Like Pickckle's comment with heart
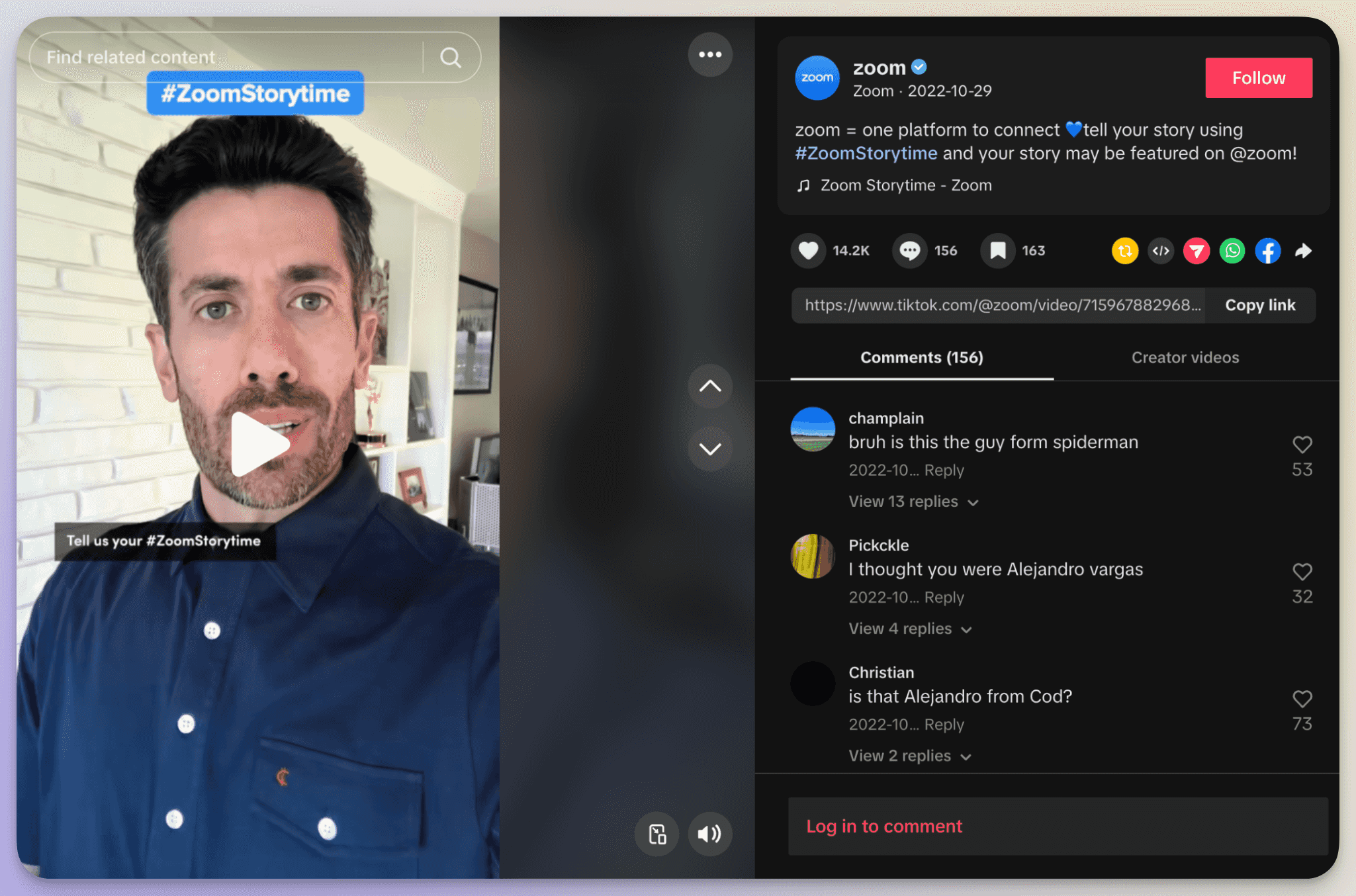The width and height of the screenshot is (1356, 896). point(1302,571)
